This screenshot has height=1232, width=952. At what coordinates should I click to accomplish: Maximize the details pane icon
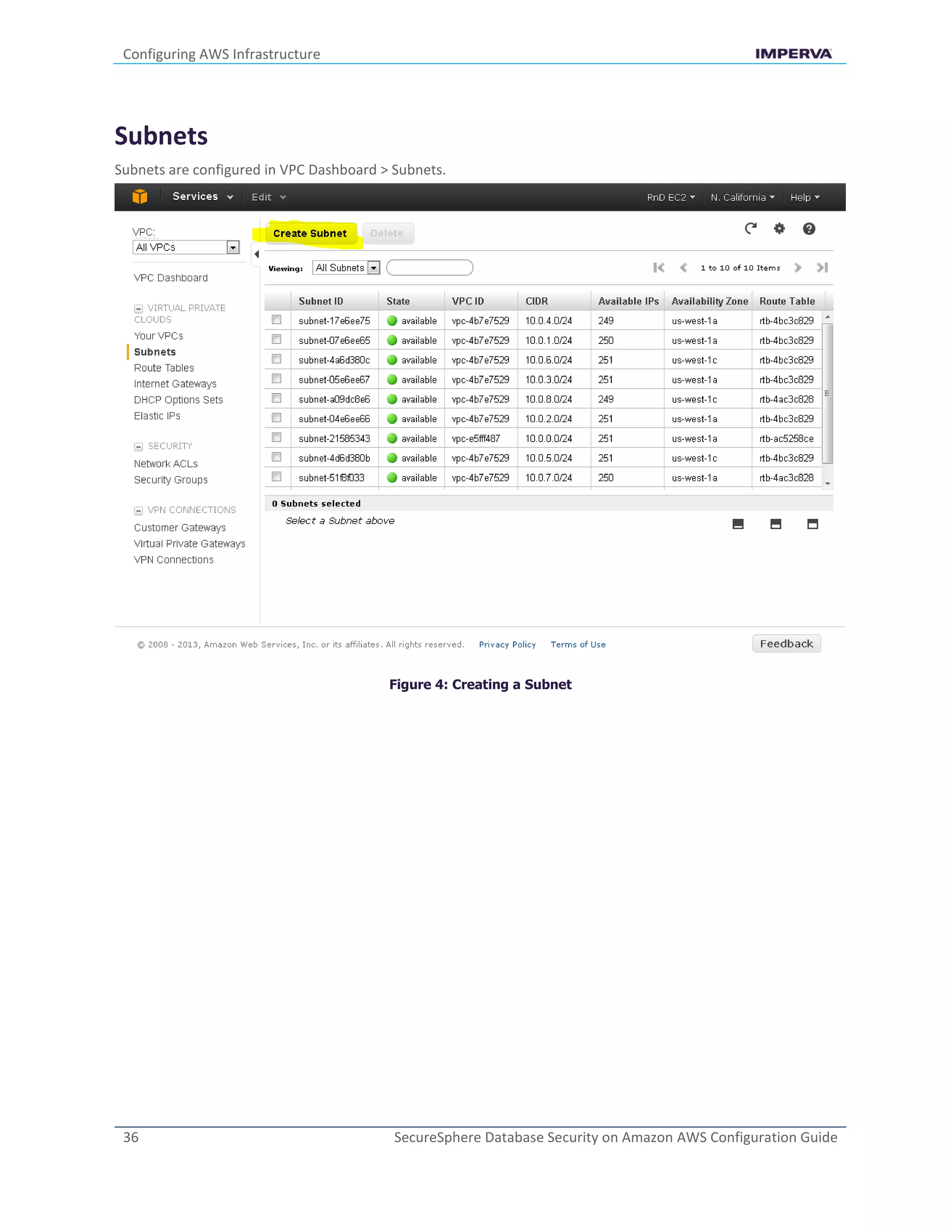[813, 524]
